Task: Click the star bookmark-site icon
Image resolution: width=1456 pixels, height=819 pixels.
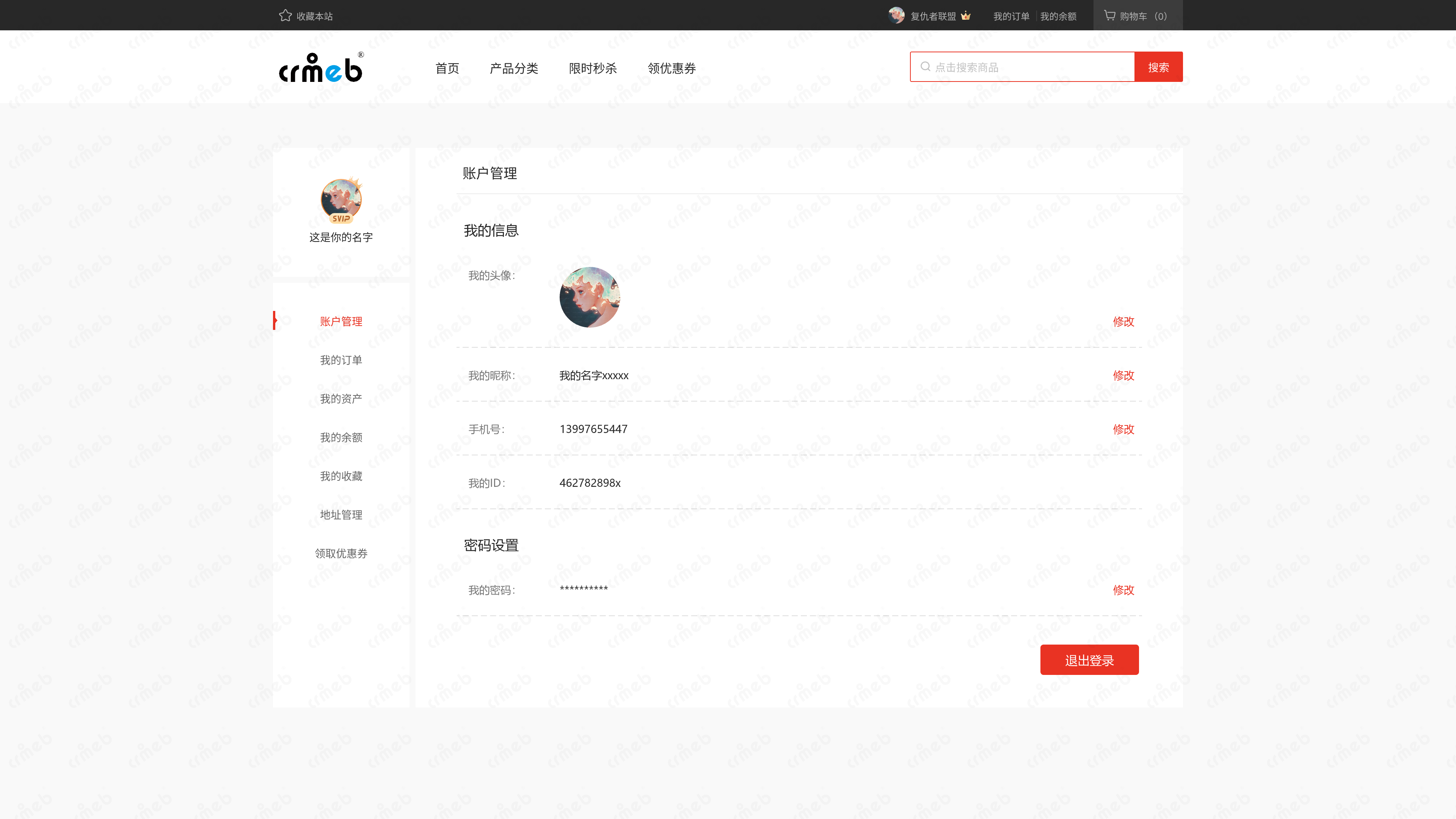Action: pos(286,16)
